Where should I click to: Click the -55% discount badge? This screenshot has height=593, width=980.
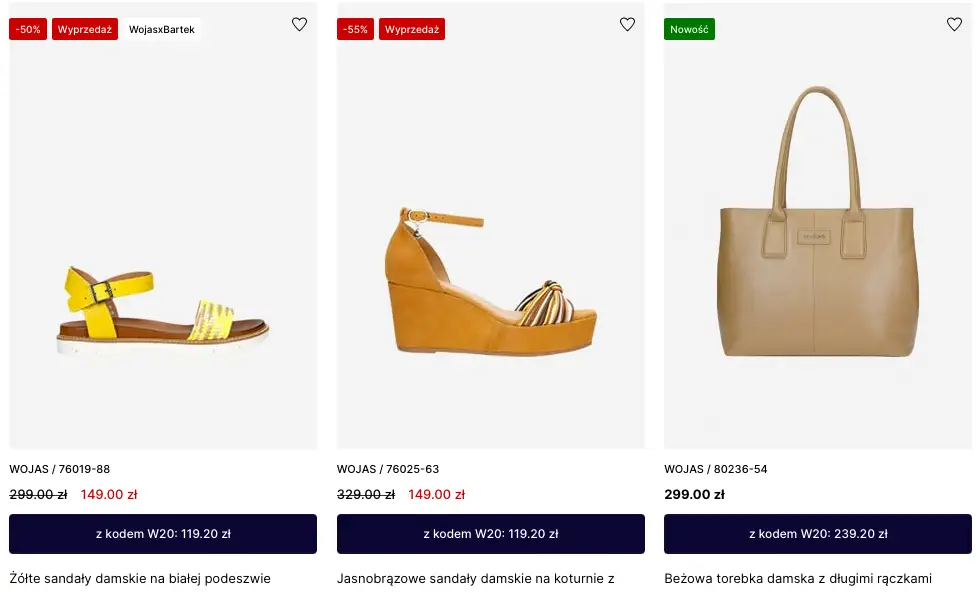(355, 29)
